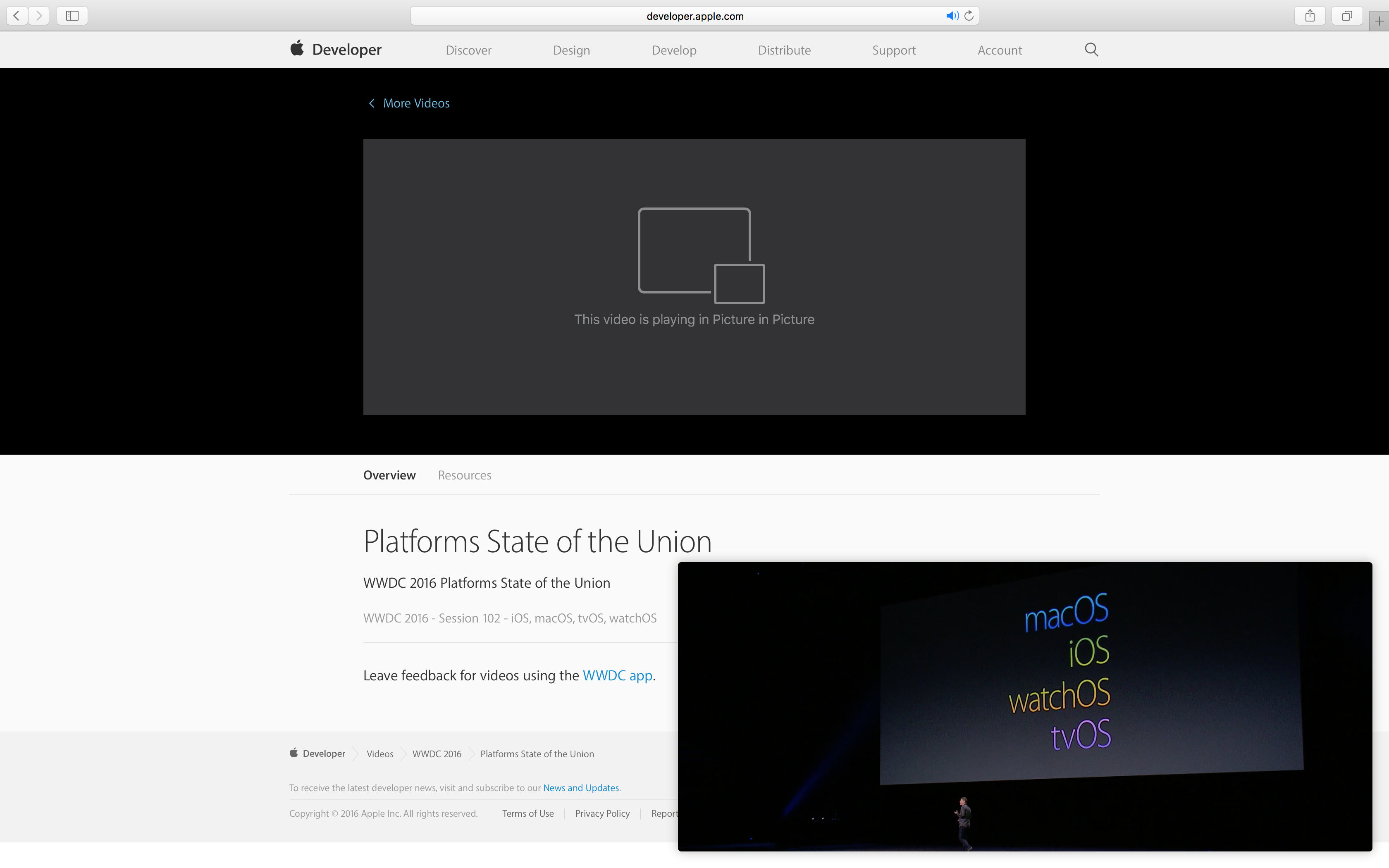
Task: Subscribe via the News and Updates link
Action: point(580,788)
